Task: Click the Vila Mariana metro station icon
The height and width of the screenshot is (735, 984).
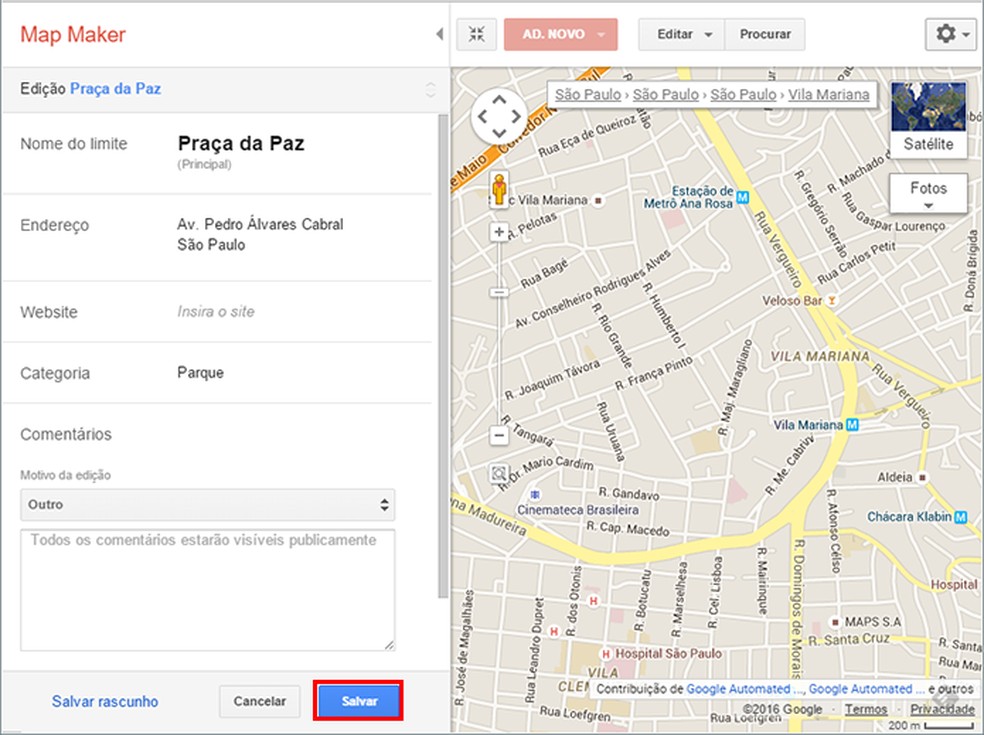Action: [x=852, y=425]
